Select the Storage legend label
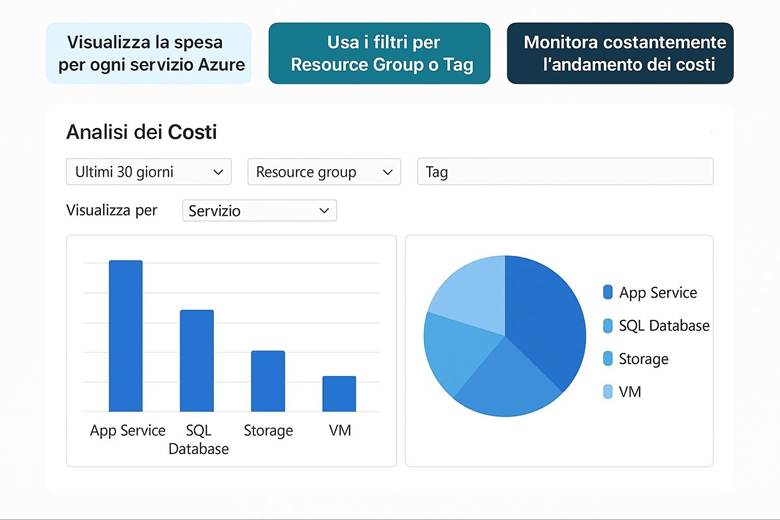 [x=644, y=359]
